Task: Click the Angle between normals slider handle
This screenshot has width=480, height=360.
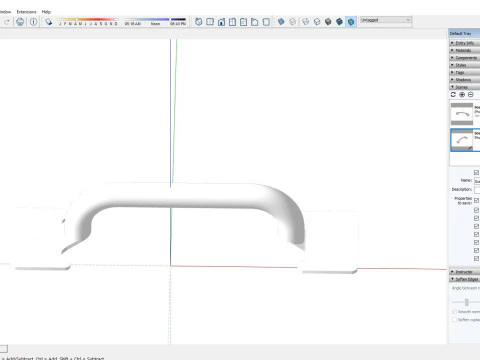Action: [x=467, y=302]
